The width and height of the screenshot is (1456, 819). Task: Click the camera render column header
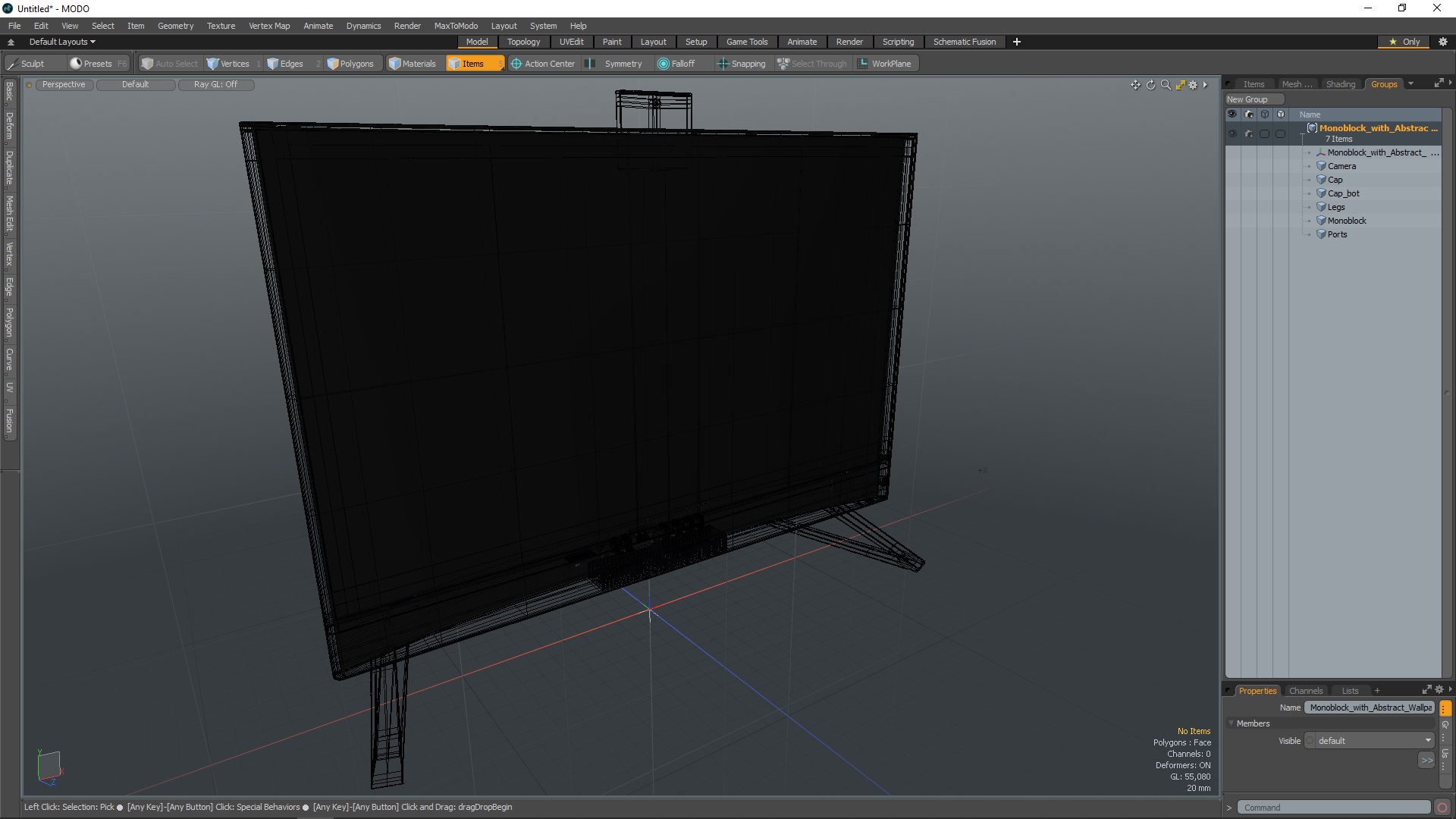tap(1249, 115)
